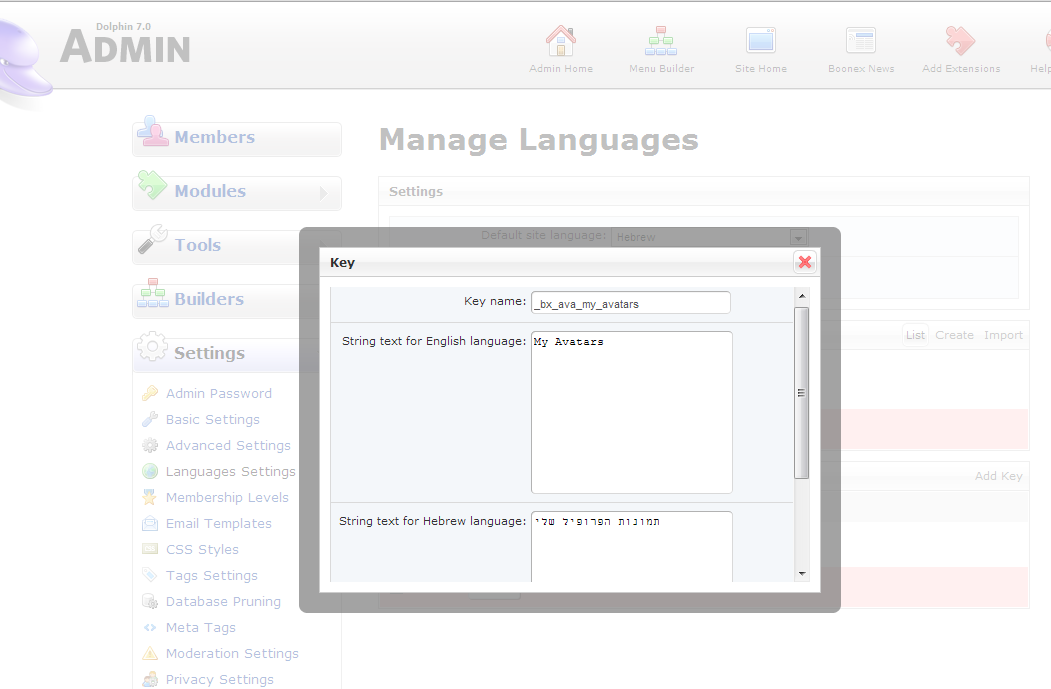Click inside the Key name field
This screenshot has width=1051, height=689.
[x=630, y=303]
